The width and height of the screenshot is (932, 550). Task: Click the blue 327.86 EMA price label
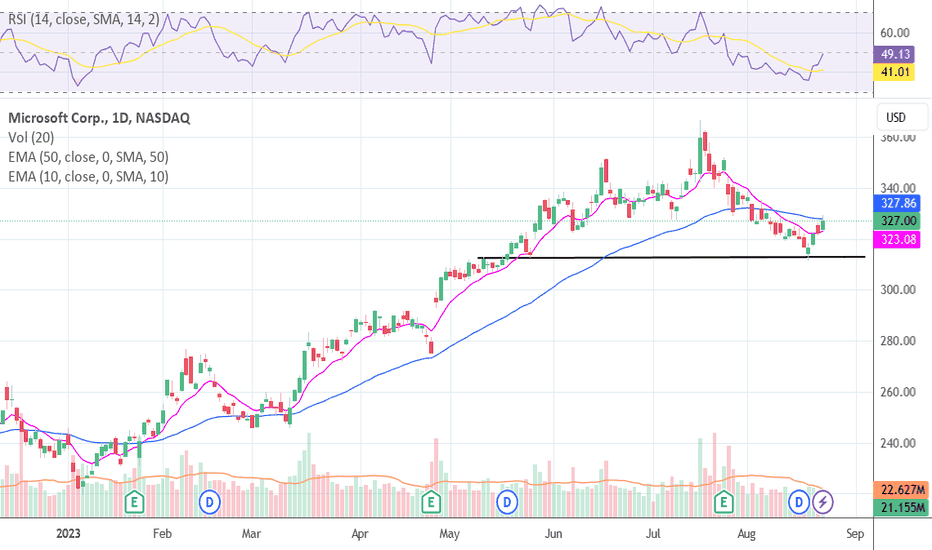coord(898,203)
